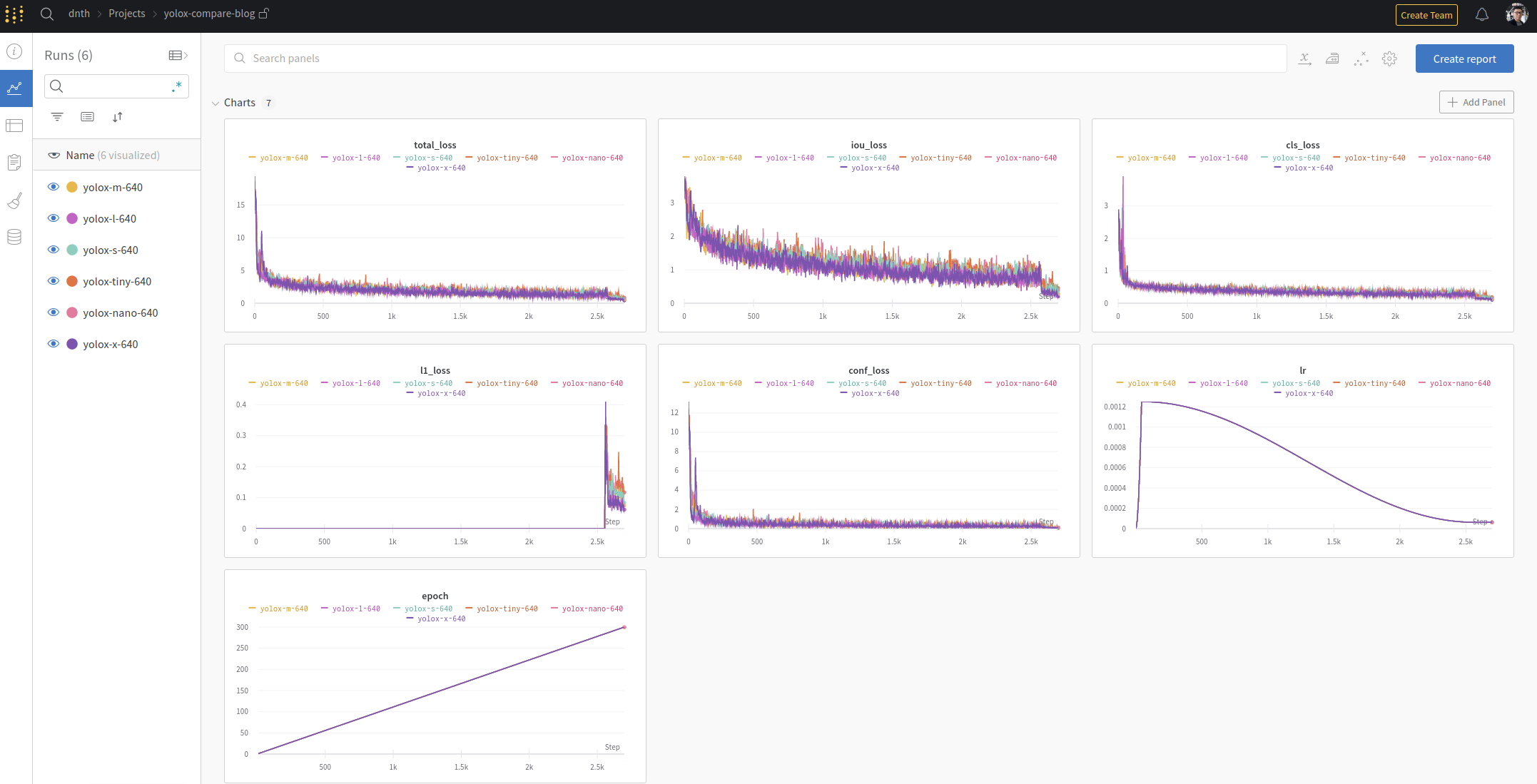
Task: Hide the yolox-l-640 run
Action: (x=54, y=218)
